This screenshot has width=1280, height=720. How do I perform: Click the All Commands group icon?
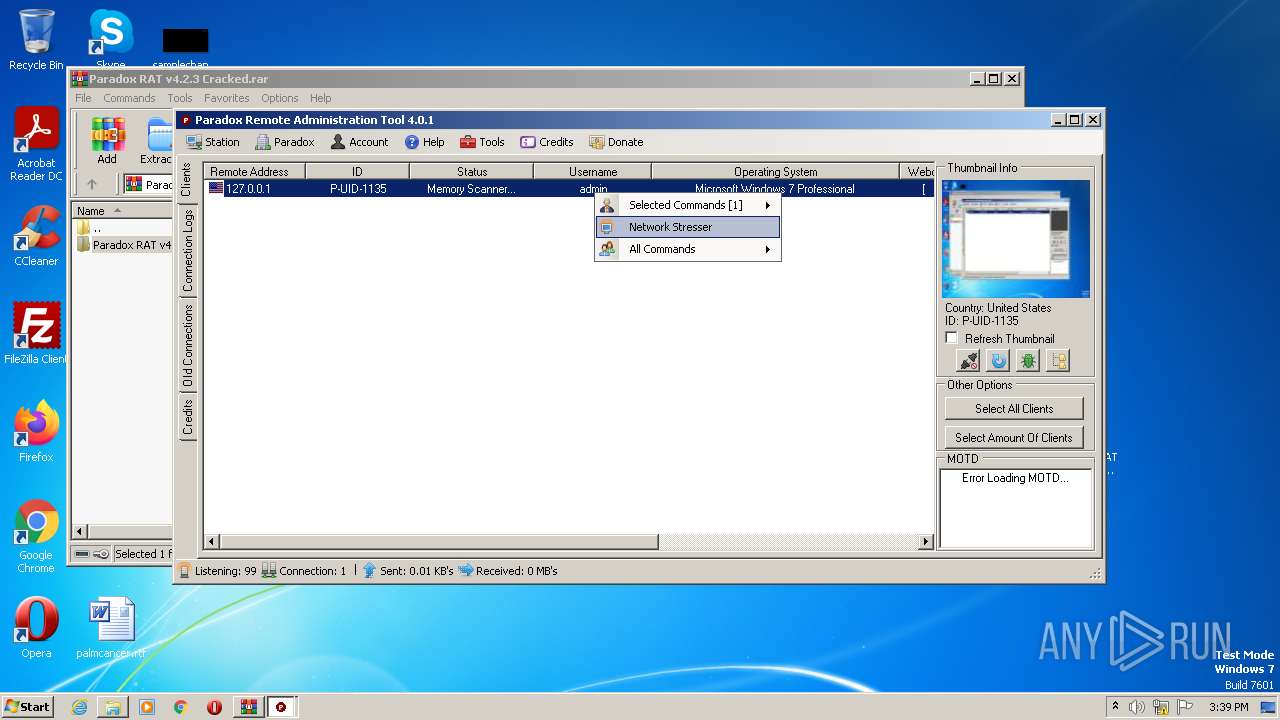(607, 249)
